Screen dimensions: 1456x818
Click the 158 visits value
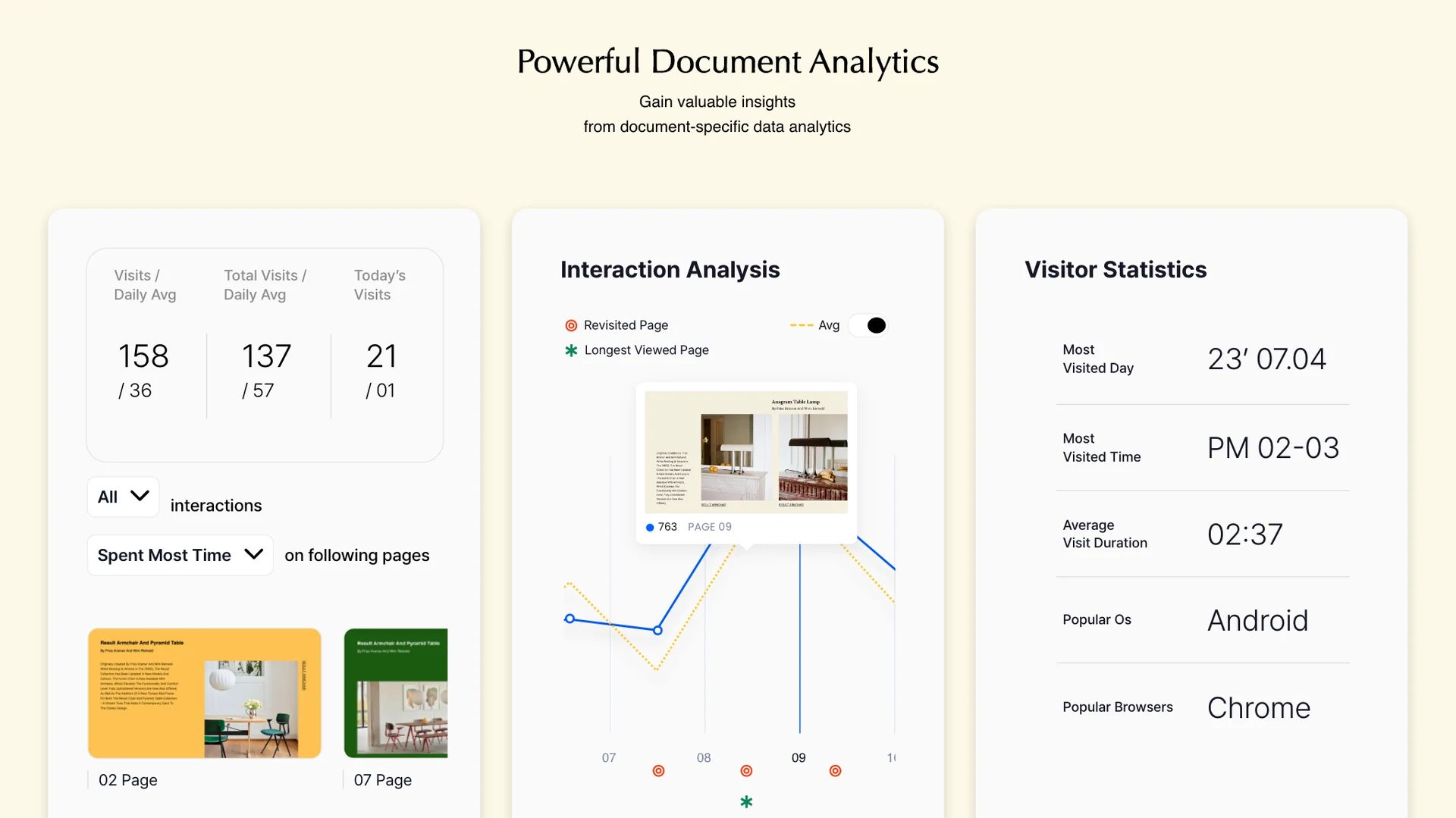click(x=143, y=356)
